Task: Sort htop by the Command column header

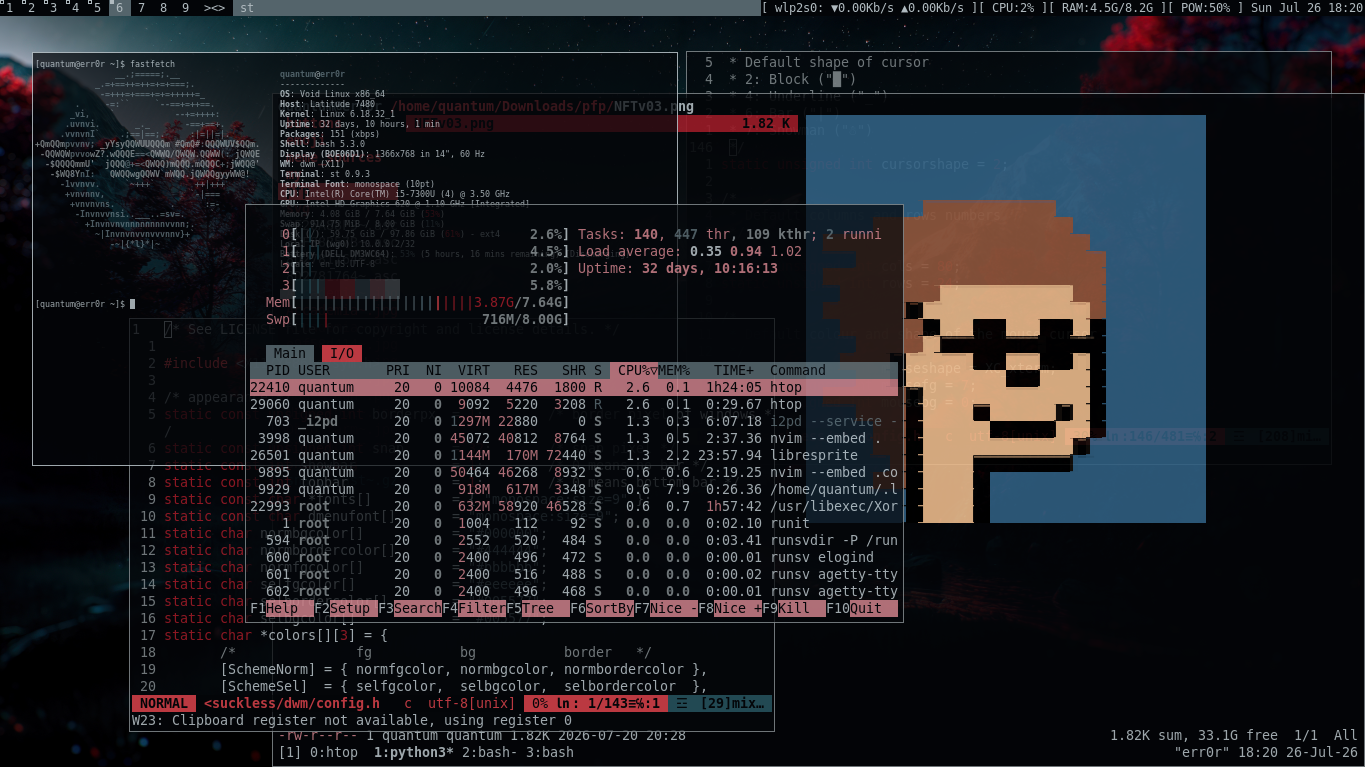Action: coord(798,370)
